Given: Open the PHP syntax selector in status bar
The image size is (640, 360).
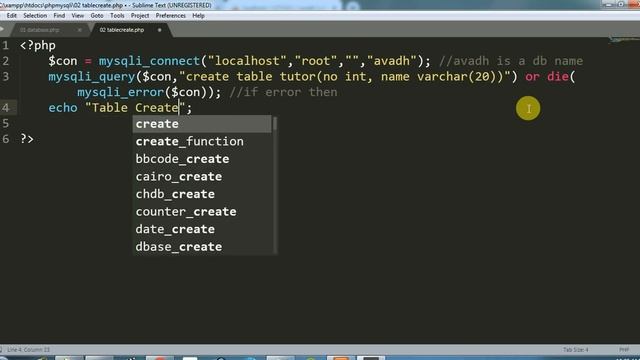Looking at the screenshot, I should point(624,350).
